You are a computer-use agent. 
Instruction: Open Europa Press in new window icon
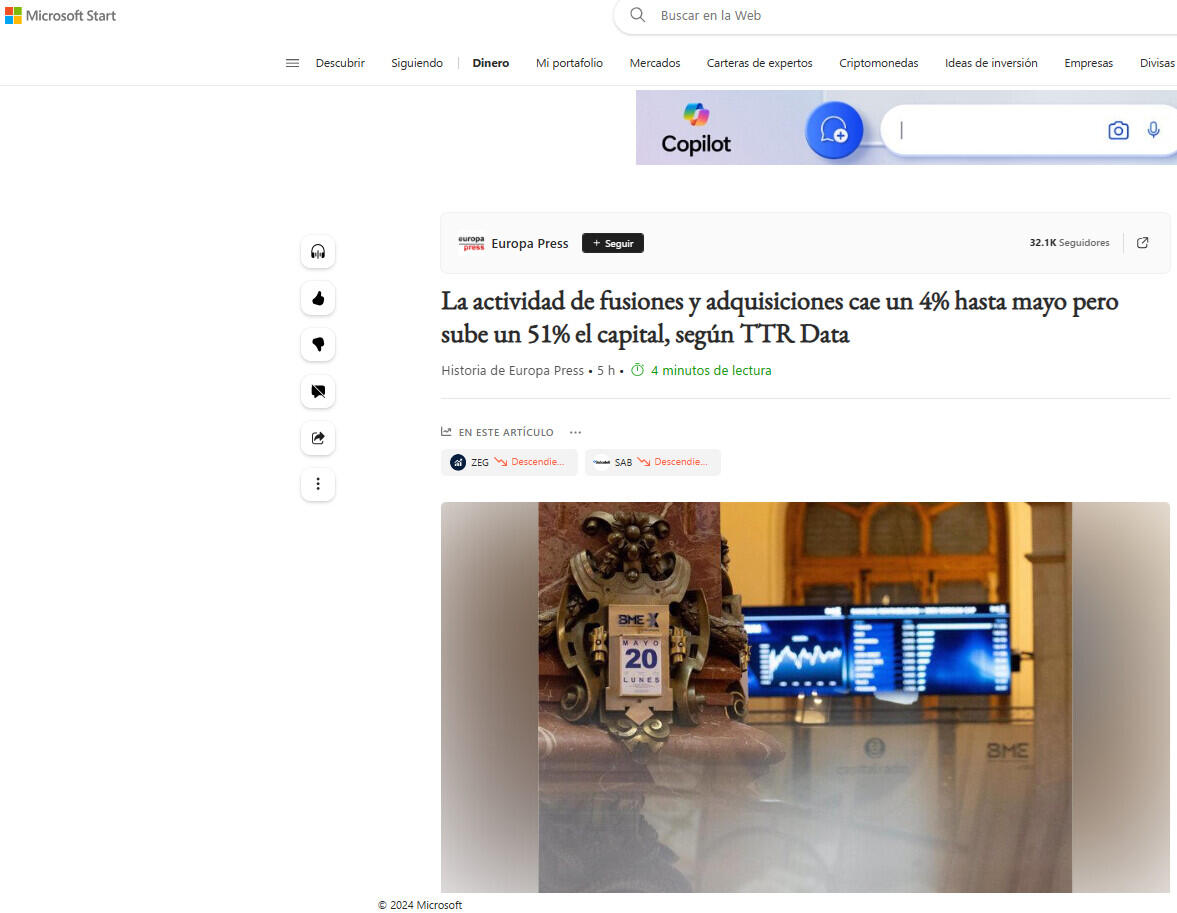(x=1143, y=243)
